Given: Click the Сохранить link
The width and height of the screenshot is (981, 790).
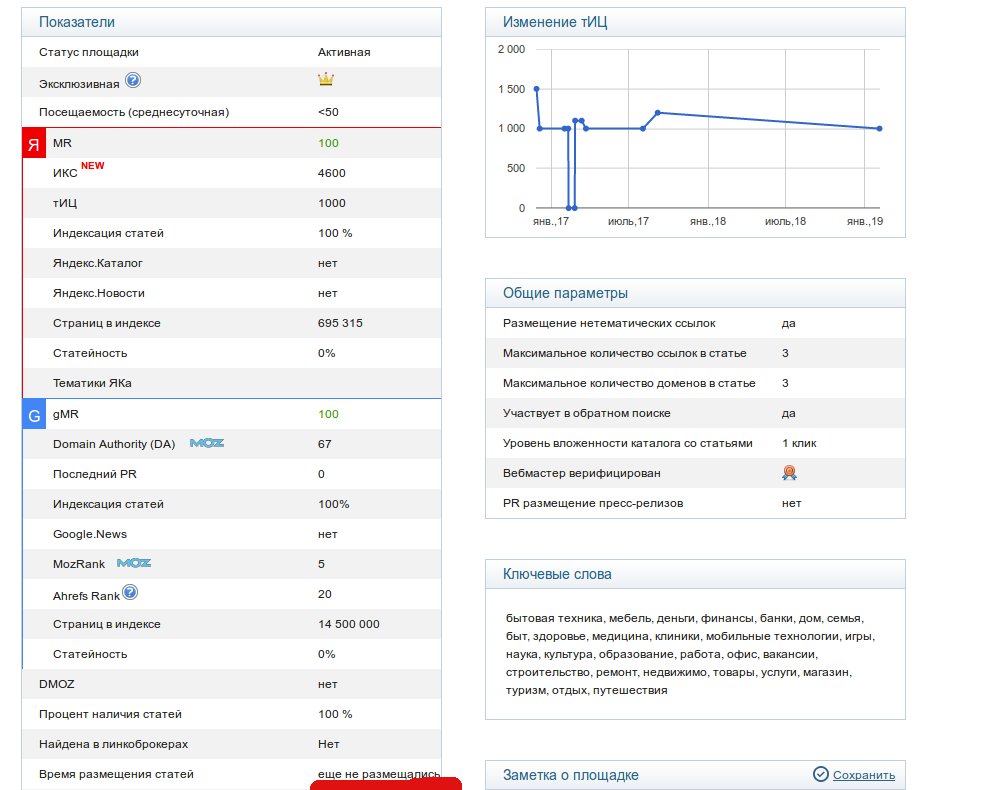Looking at the screenshot, I should (864, 775).
